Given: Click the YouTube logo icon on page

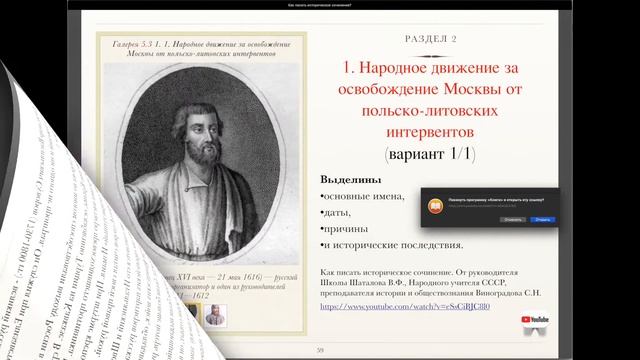Looking at the screenshot, I should point(535,320).
